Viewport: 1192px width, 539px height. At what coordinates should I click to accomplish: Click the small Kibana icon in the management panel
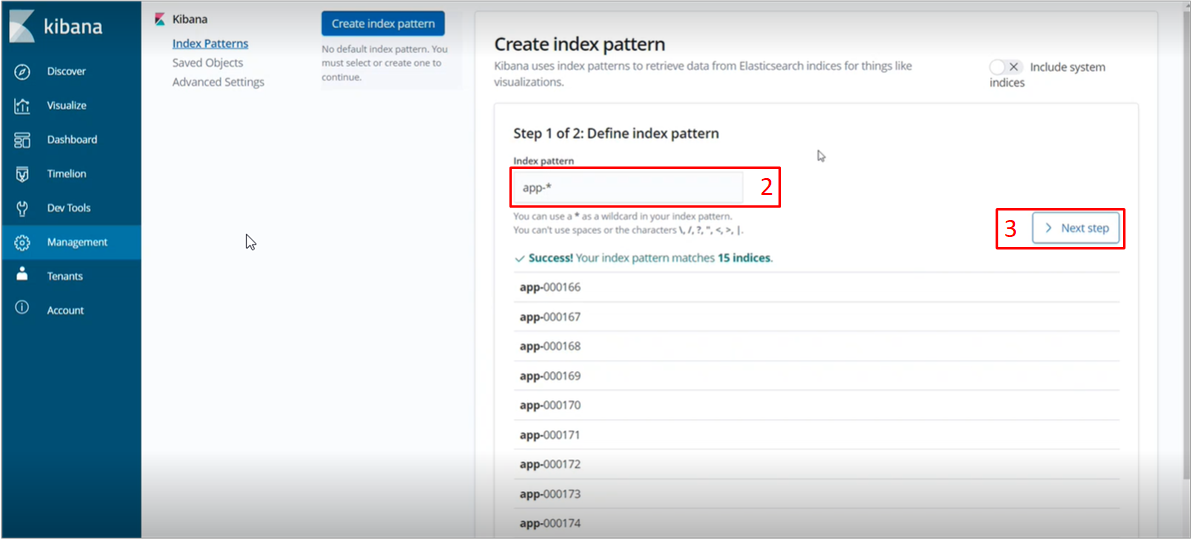(x=160, y=20)
